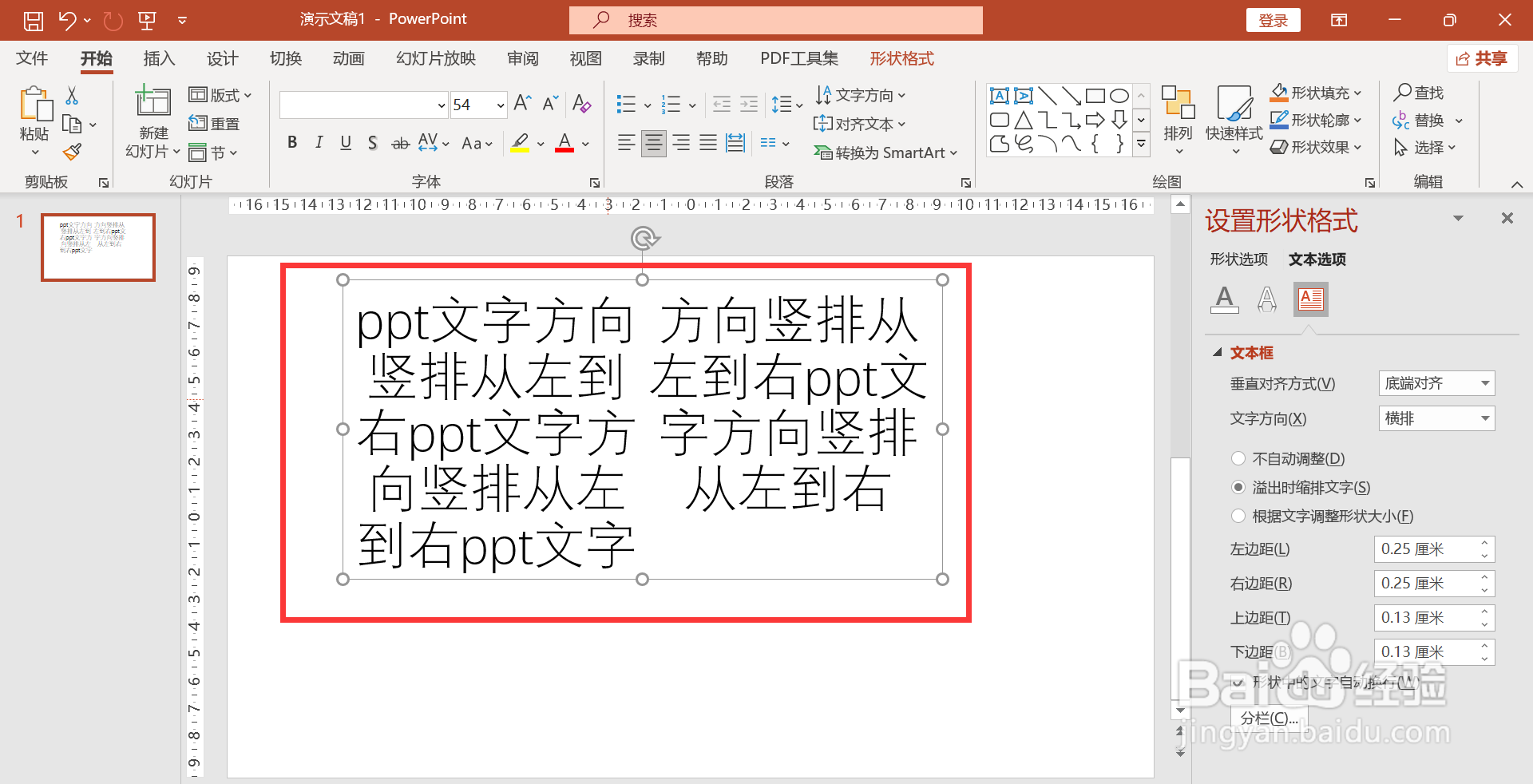This screenshot has height=784, width=1533.
Task: Click the Save icon in title bar
Action: 33,21
